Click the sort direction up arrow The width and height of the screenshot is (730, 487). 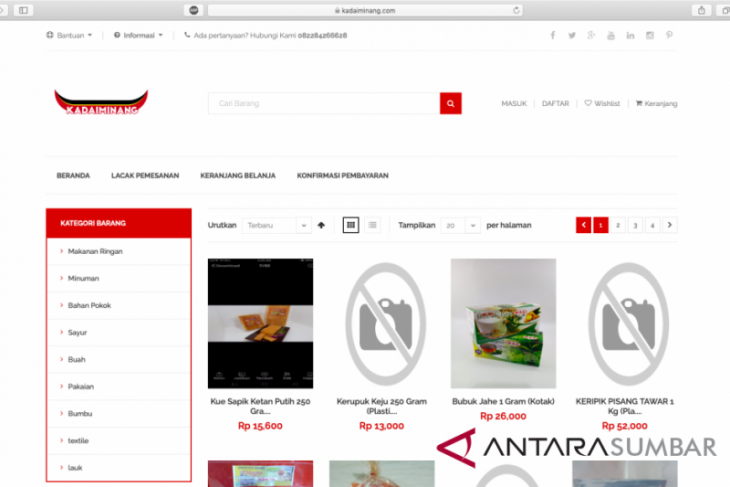click(321, 225)
